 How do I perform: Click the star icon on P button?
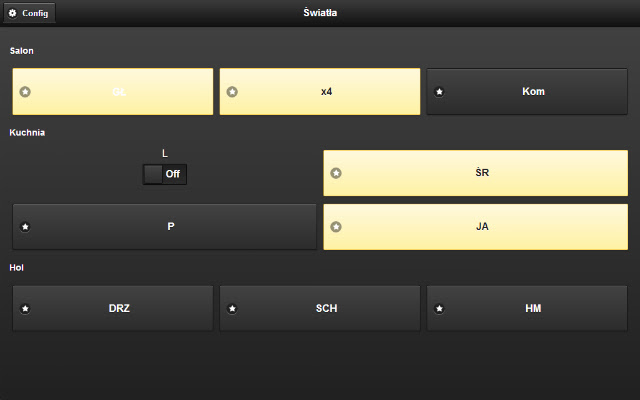(x=25, y=227)
